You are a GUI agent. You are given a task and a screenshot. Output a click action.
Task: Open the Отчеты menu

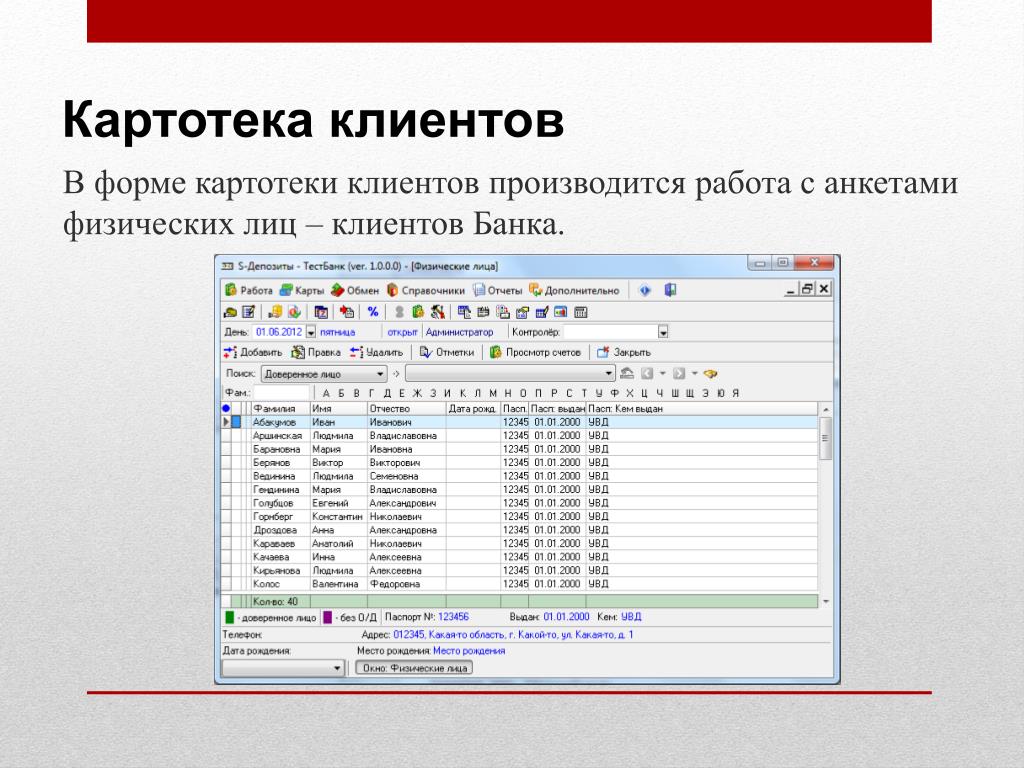click(x=498, y=291)
